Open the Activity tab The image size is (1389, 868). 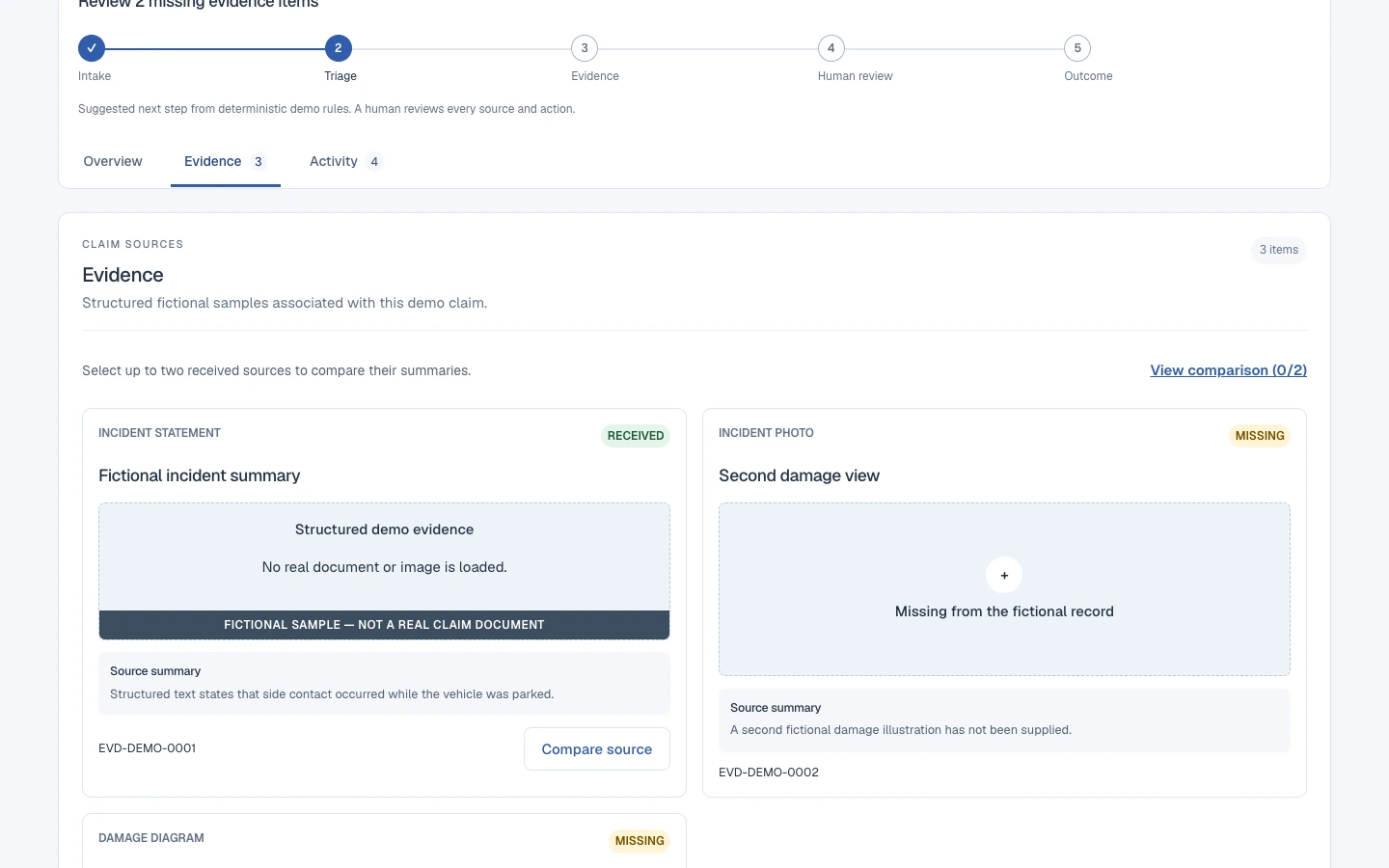click(345, 161)
